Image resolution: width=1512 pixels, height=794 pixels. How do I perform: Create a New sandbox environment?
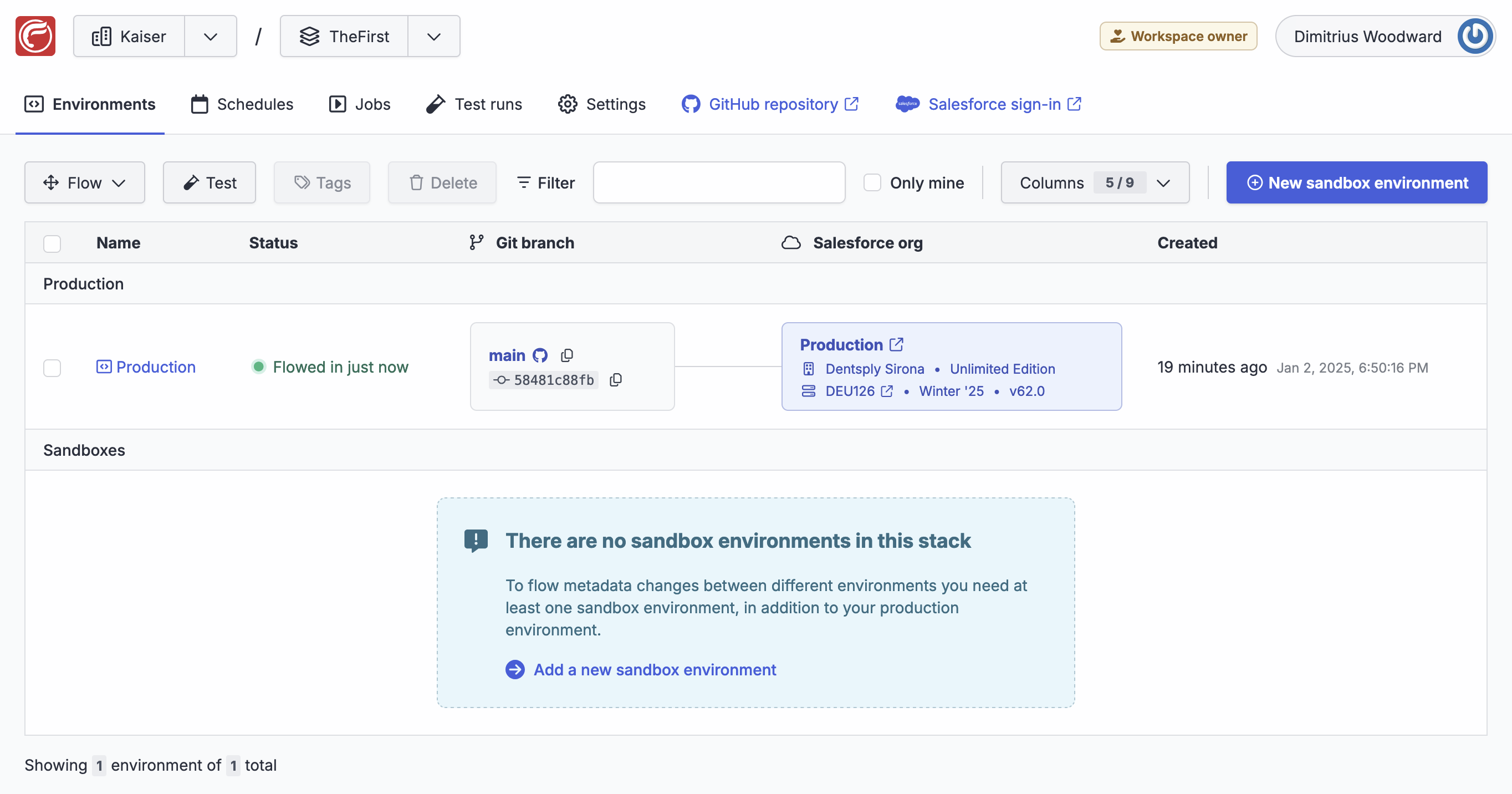1356,182
